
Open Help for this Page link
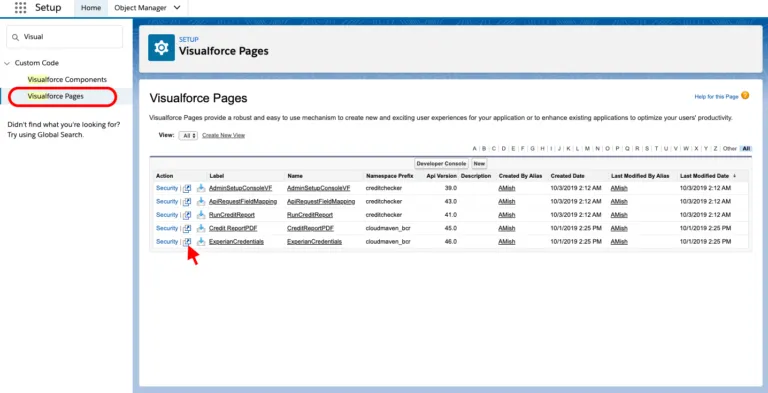(716, 97)
